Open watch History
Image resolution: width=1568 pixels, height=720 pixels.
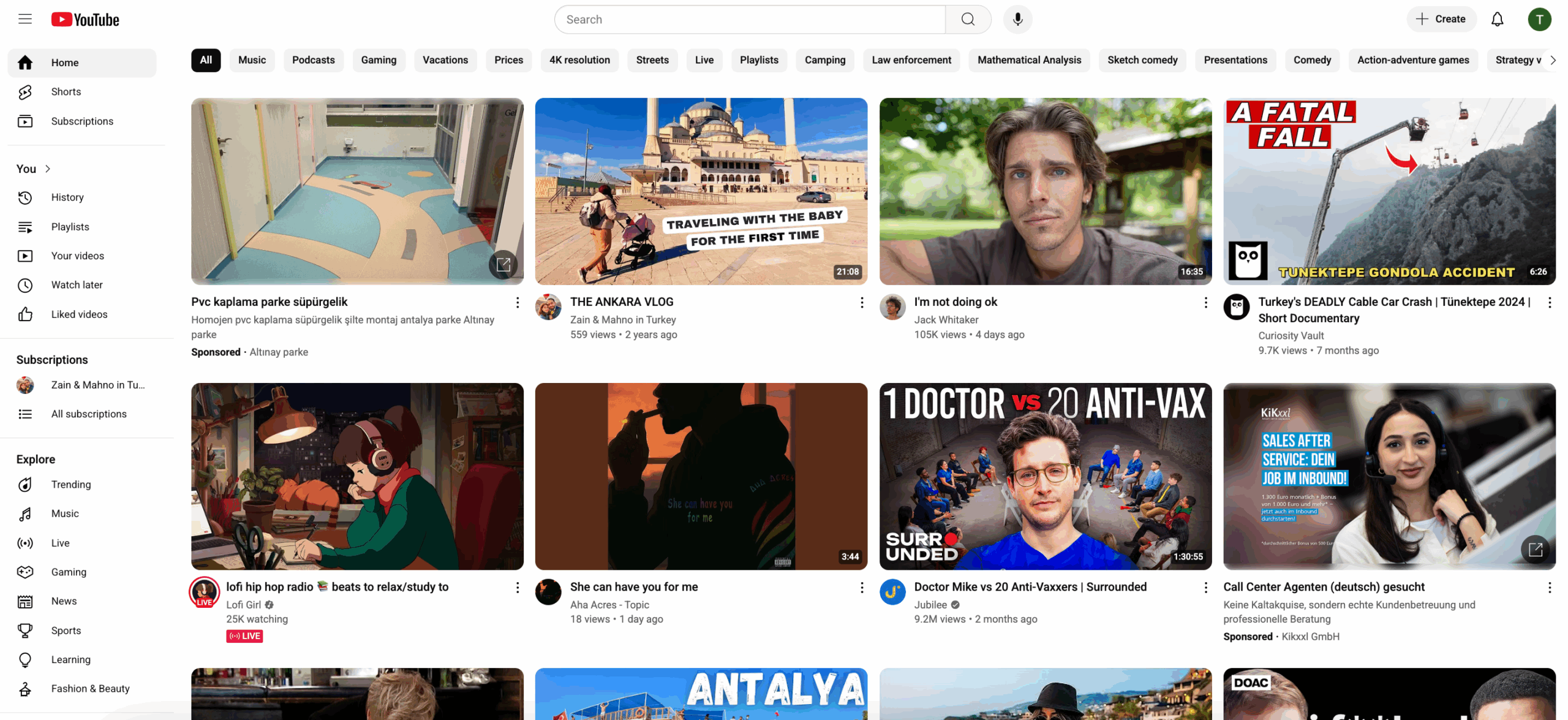click(82, 197)
